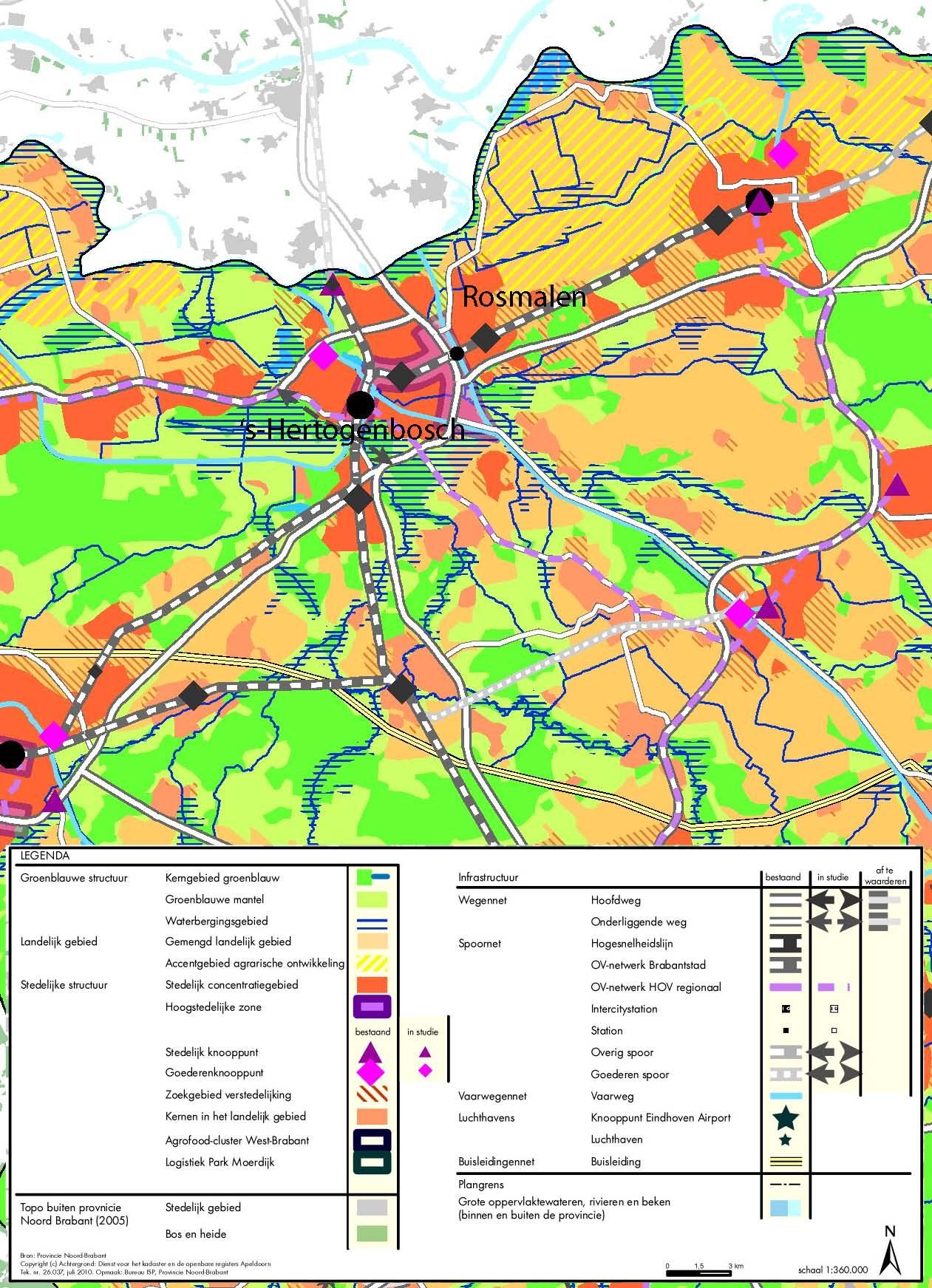Click the Goederen spoor in-studie arrows symbol
932x1288 pixels.
pos(834,1074)
